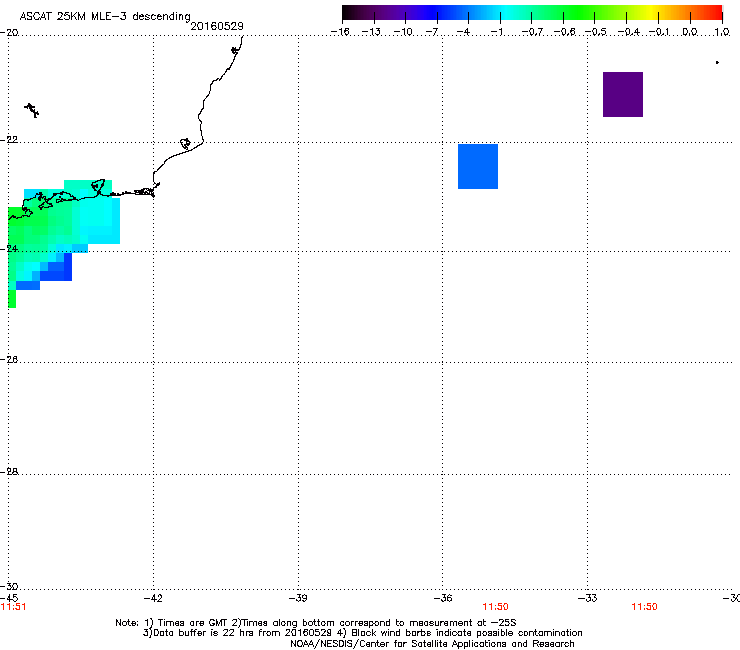
Task: Select colorbar label -0.7
Action: click(532, 32)
